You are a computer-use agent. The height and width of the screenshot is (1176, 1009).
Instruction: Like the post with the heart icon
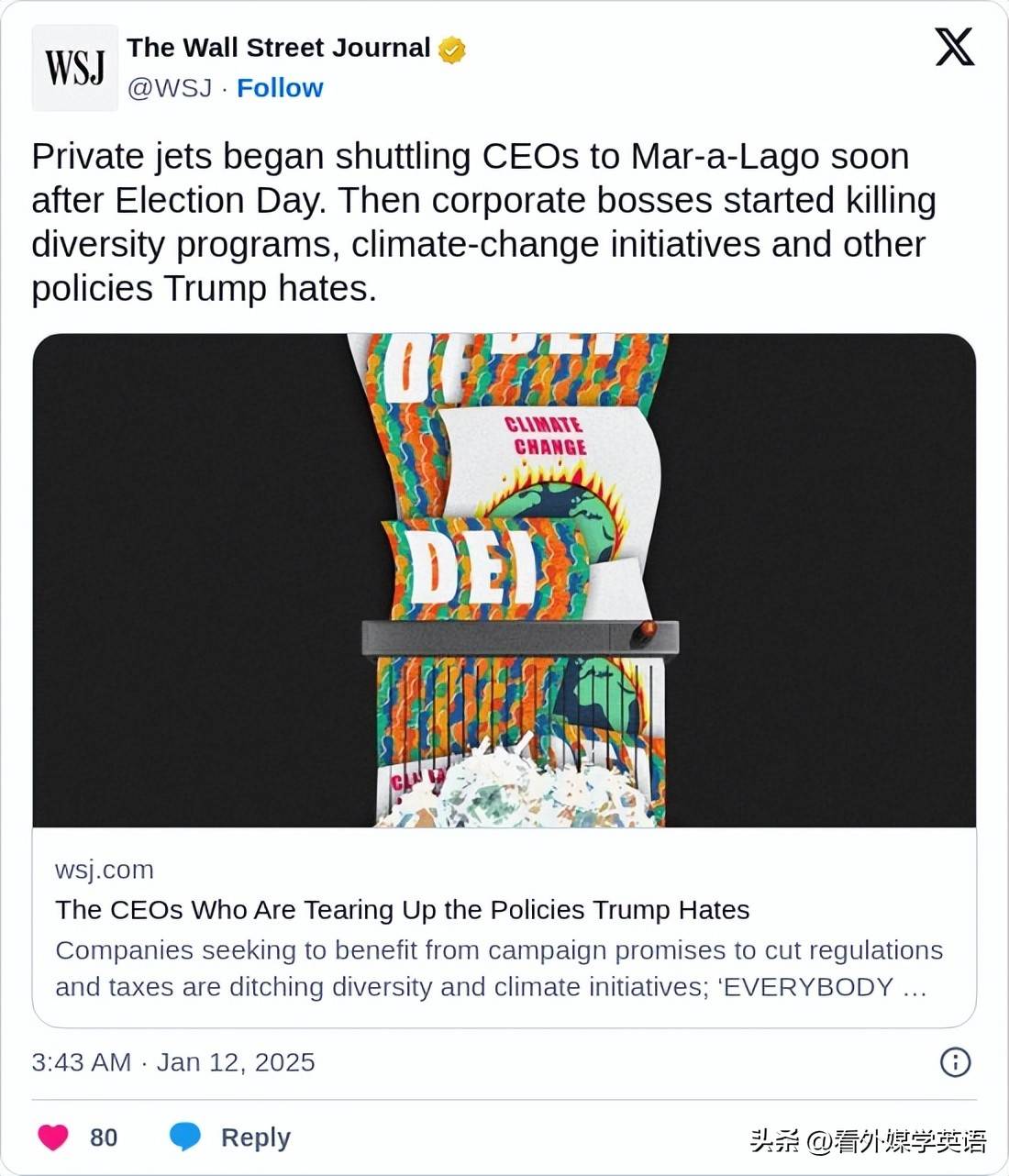click(x=53, y=1137)
